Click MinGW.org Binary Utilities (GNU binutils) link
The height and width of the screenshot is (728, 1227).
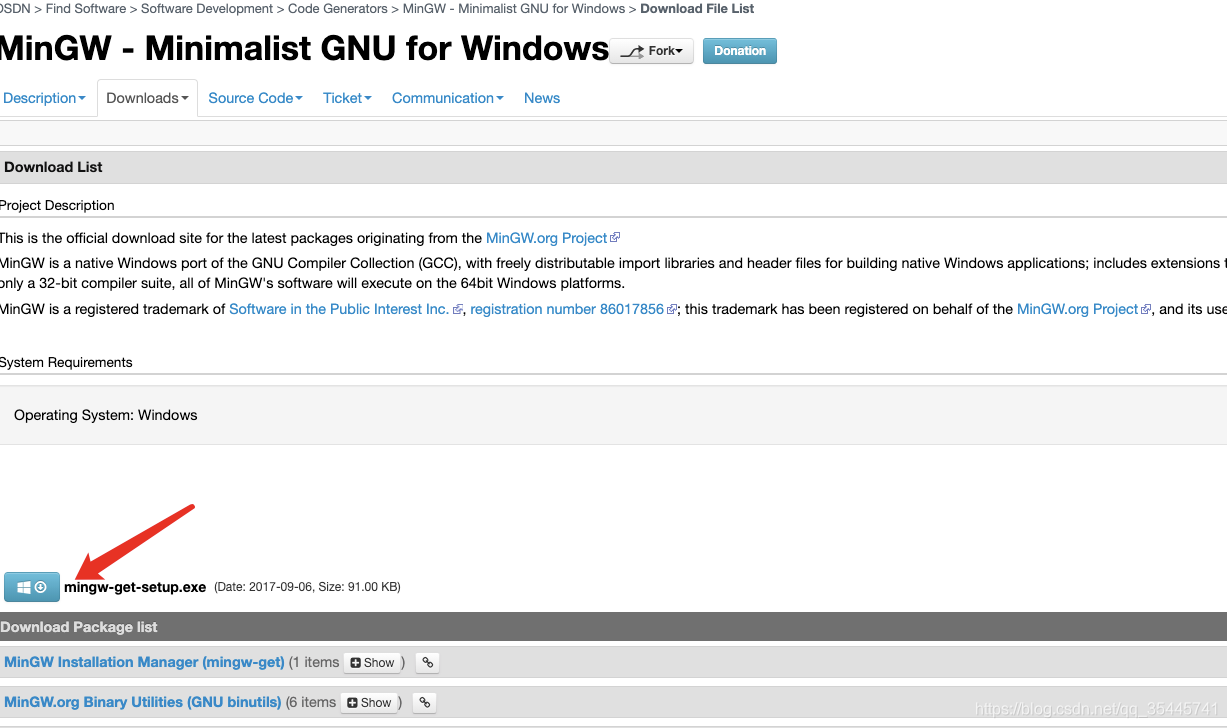click(x=142, y=702)
